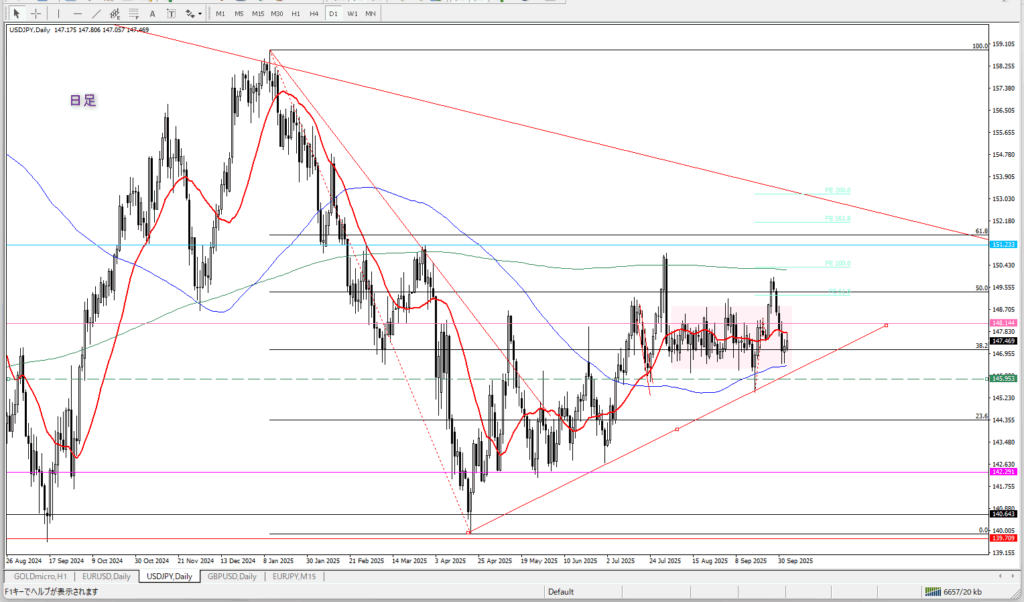This screenshot has height=602, width=1024.
Task: Select the Fibonacci retracement tool
Action: click(135, 13)
